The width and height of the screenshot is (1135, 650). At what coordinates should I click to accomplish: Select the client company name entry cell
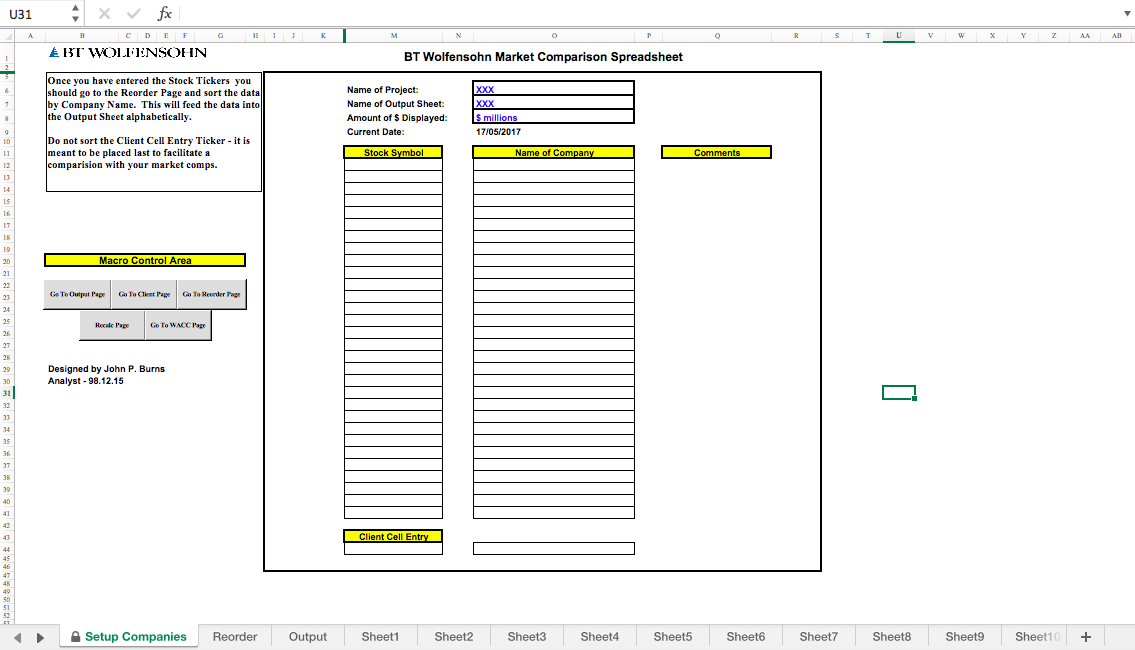[x=554, y=549]
